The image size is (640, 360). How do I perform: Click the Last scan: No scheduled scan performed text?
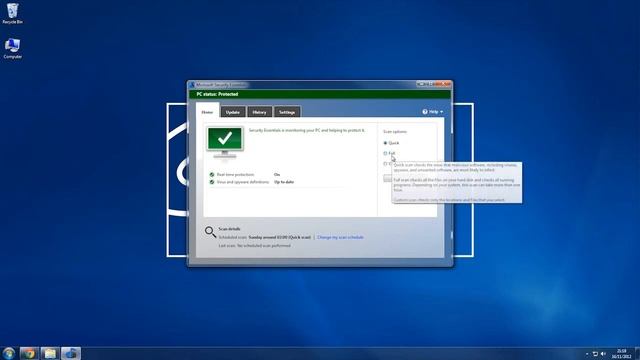(x=255, y=246)
